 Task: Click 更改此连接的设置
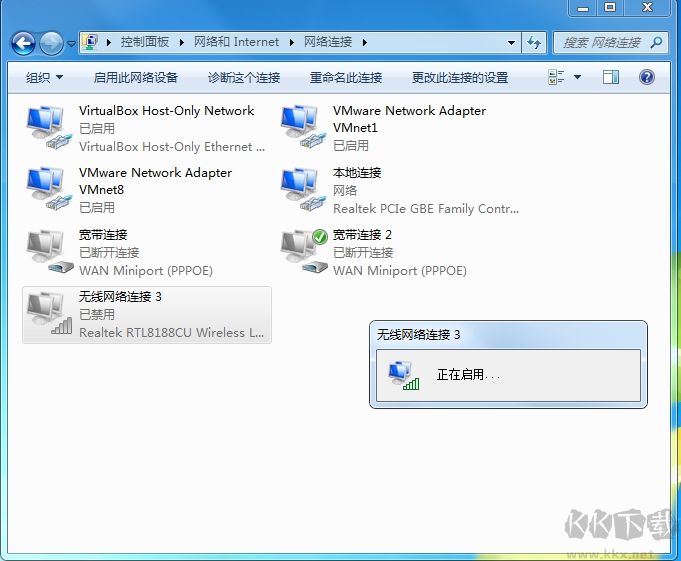click(x=460, y=78)
